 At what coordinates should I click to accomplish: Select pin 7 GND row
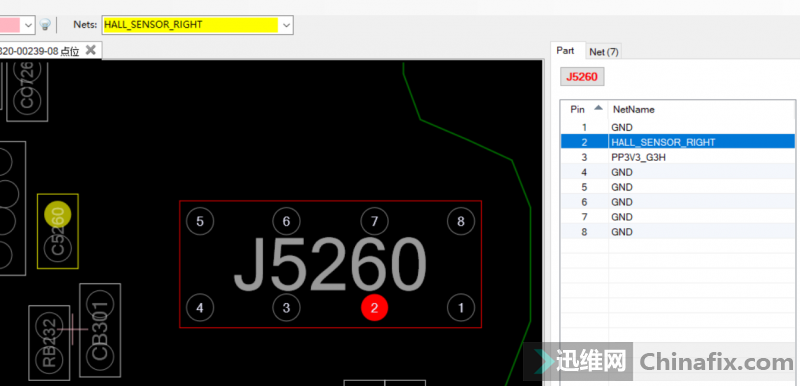[678, 217]
